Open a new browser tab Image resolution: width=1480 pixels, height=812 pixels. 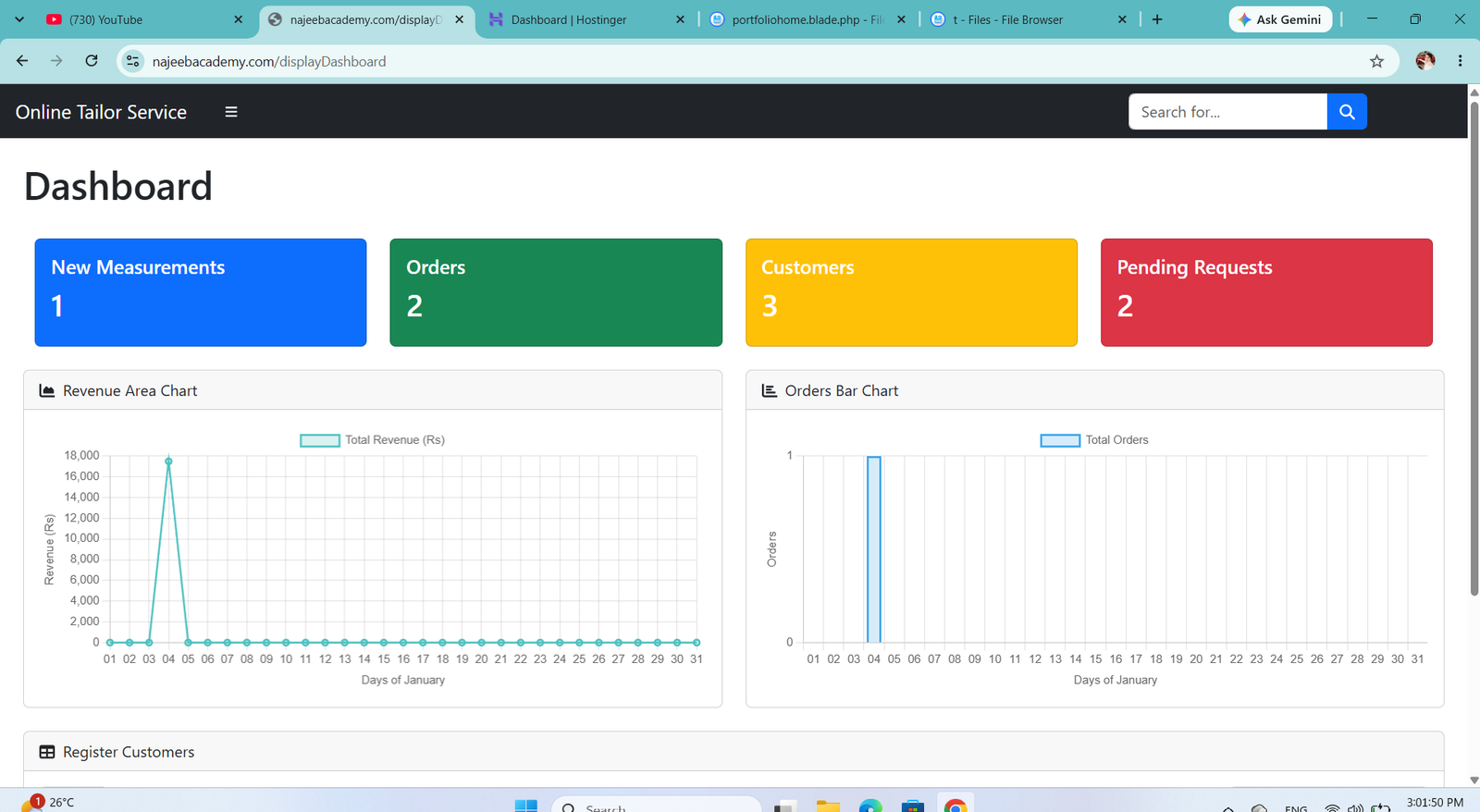pyautogui.click(x=1157, y=19)
